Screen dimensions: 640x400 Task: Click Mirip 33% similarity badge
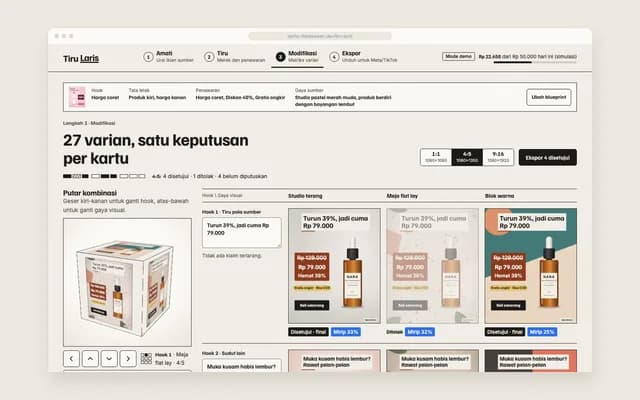pos(346,332)
